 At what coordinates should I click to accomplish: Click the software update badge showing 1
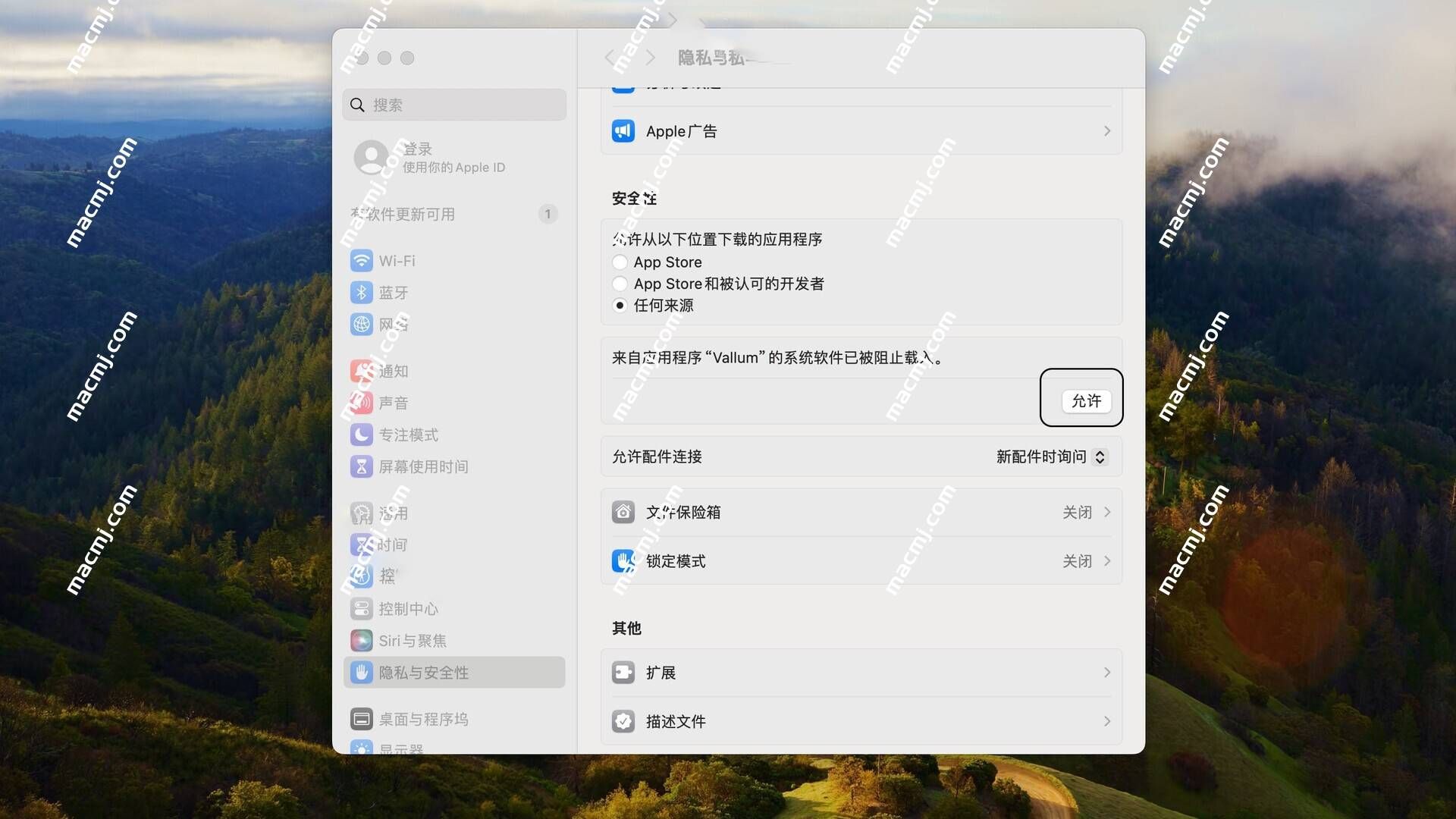pyautogui.click(x=548, y=215)
